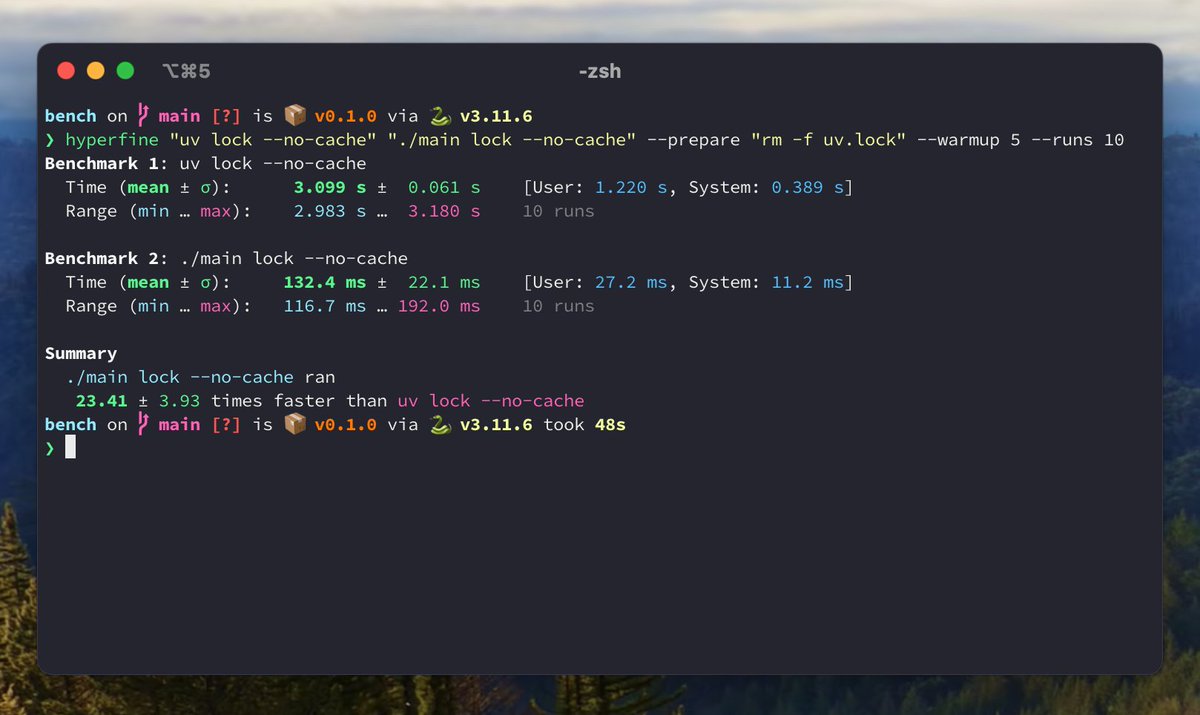Click the hyperfine command word
1200x715 pixels.
pos(112,140)
